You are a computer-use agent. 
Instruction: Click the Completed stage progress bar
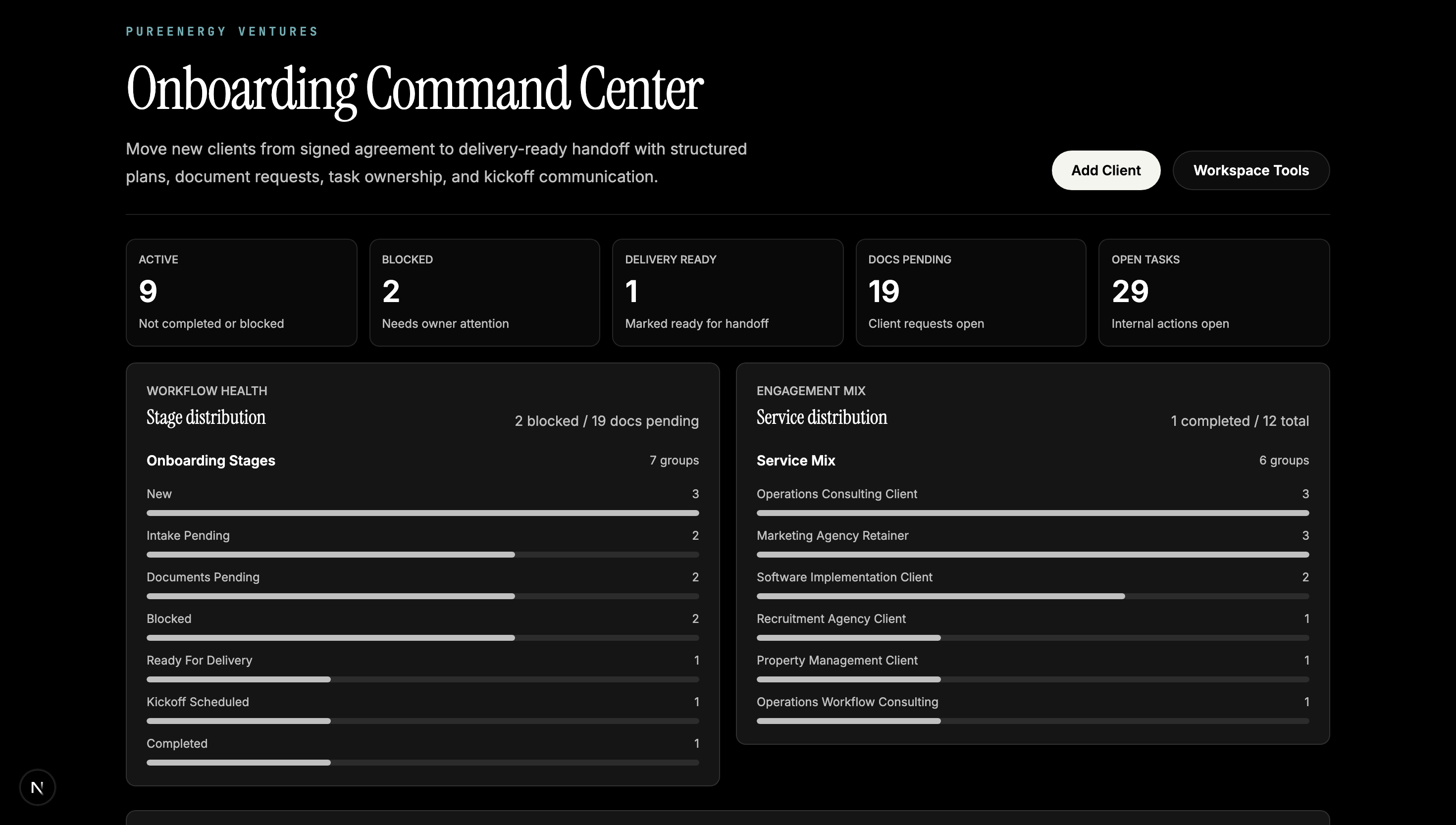pyautogui.click(x=422, y=763)
